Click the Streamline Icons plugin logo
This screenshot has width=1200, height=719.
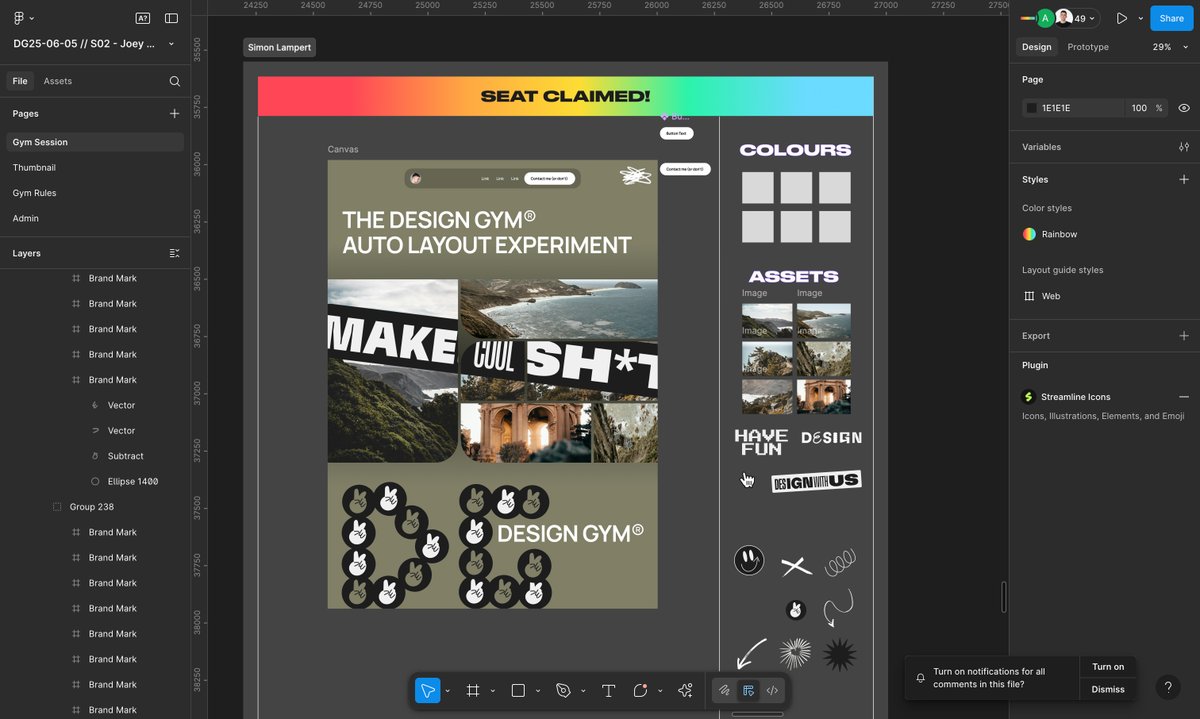tap(1029, 397)
